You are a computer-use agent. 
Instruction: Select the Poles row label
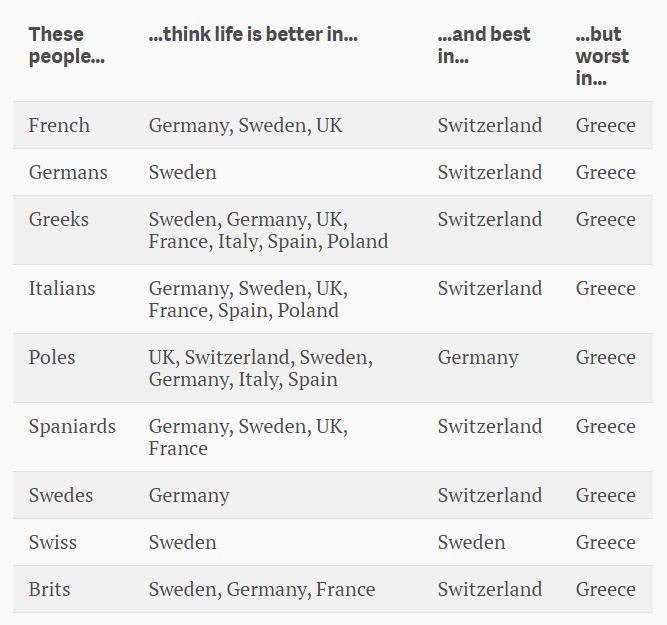pyautogui.click(x=52, y=357)
